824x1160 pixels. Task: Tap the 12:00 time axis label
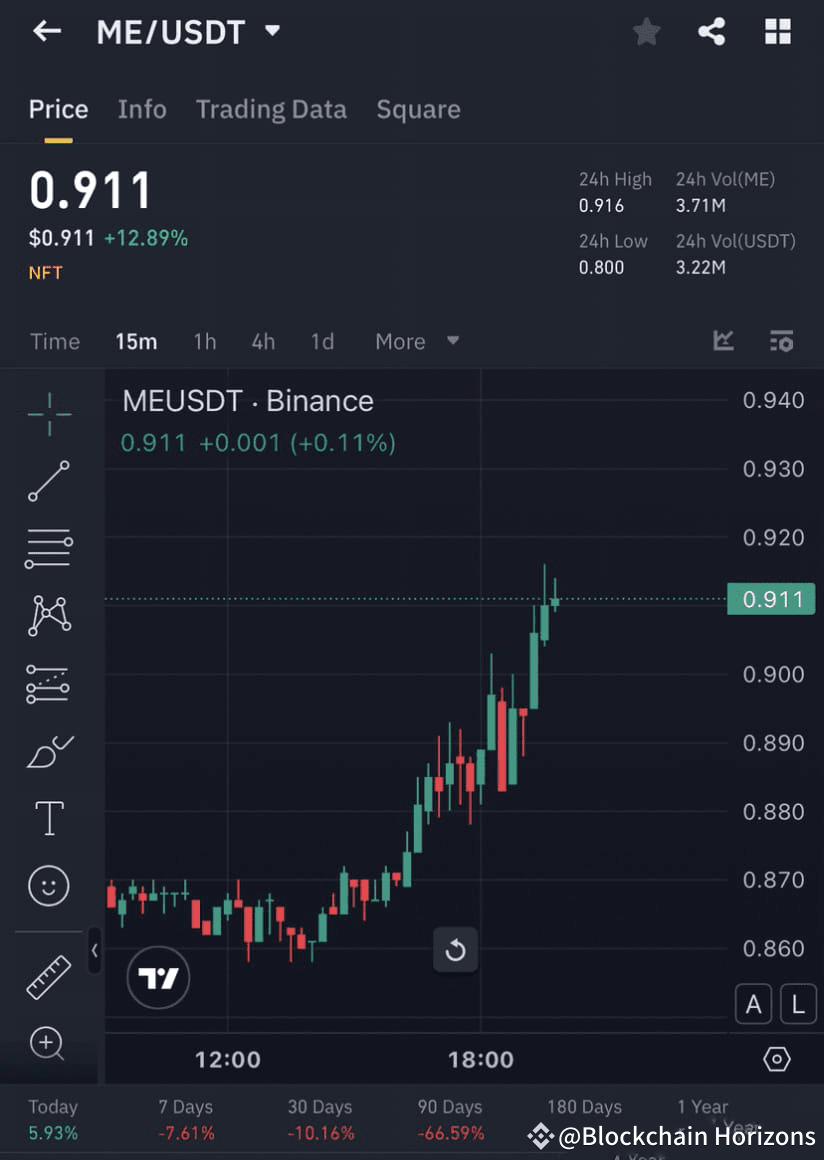tap(228, 1060)
